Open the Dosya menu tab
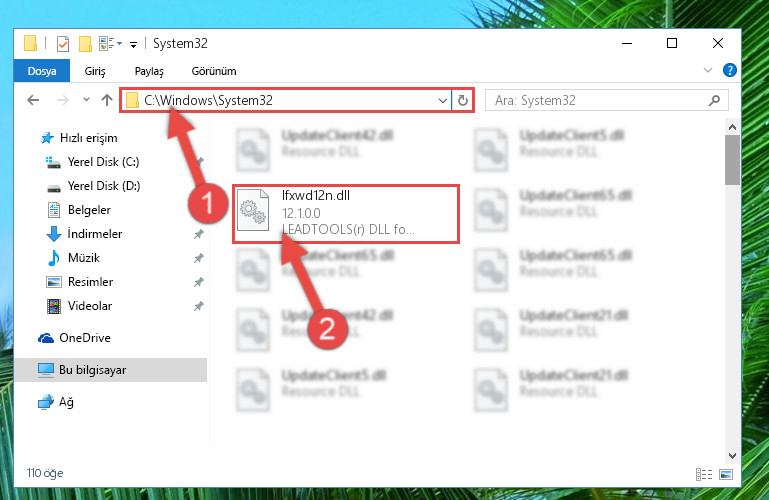 point(42,71)
